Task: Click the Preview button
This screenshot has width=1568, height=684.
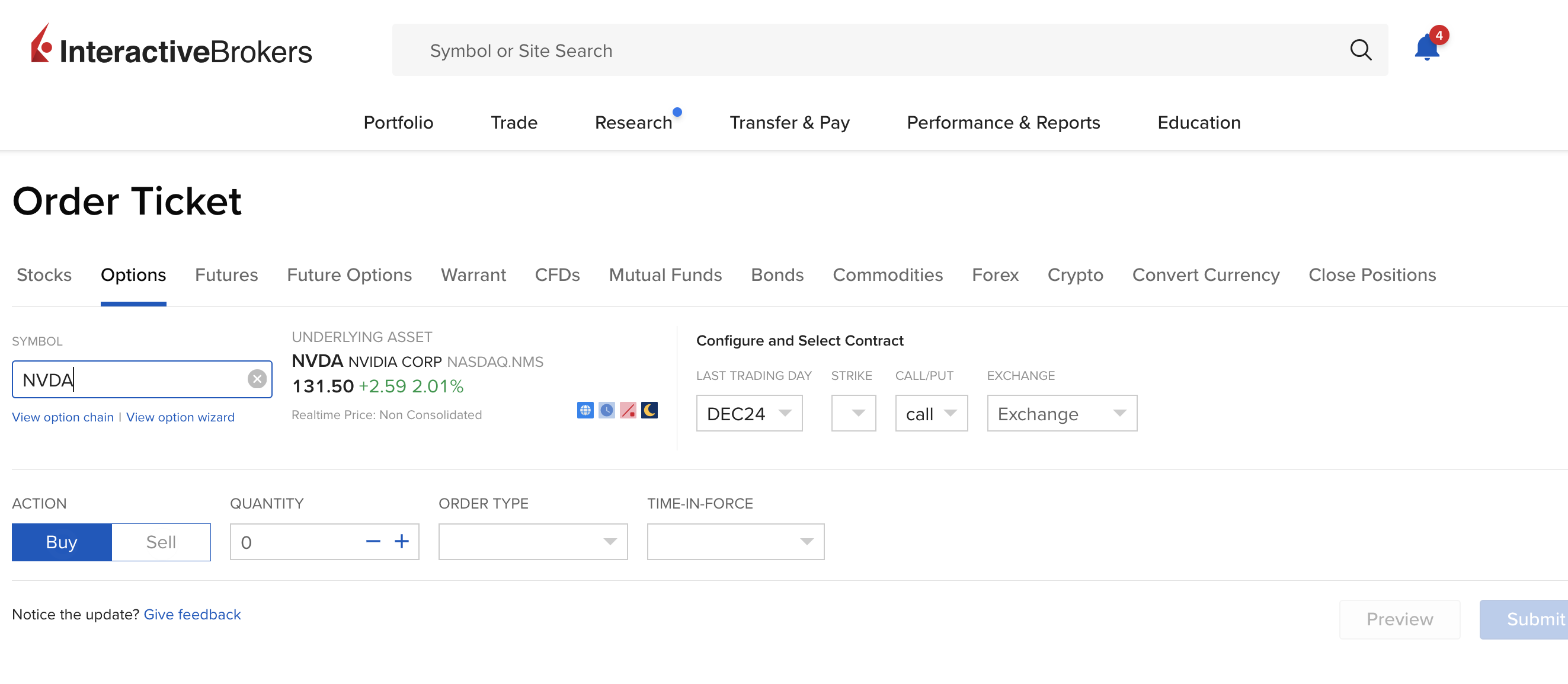Action: [x=1399, y=619]
